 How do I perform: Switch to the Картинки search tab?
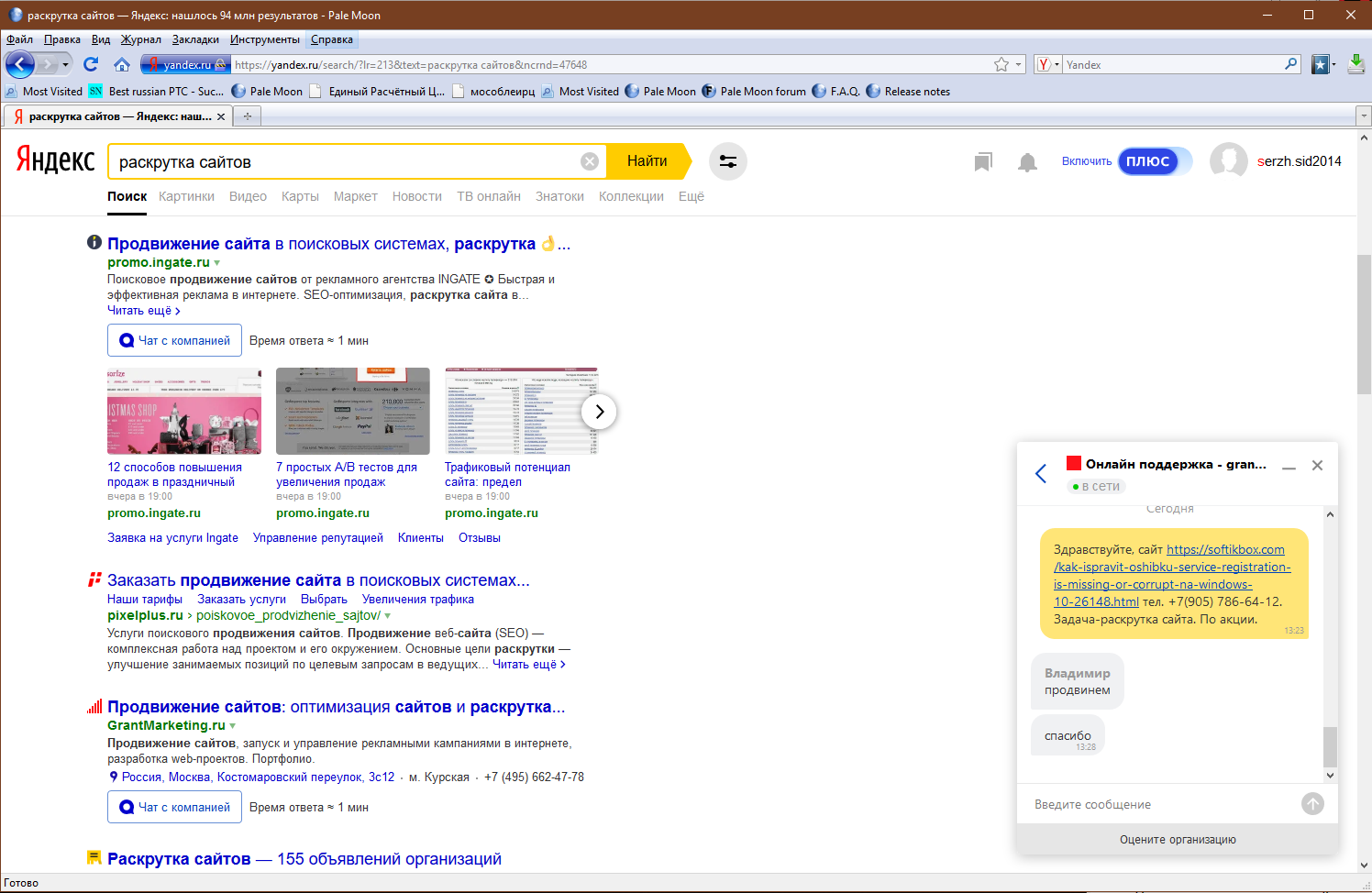(186, 196)
